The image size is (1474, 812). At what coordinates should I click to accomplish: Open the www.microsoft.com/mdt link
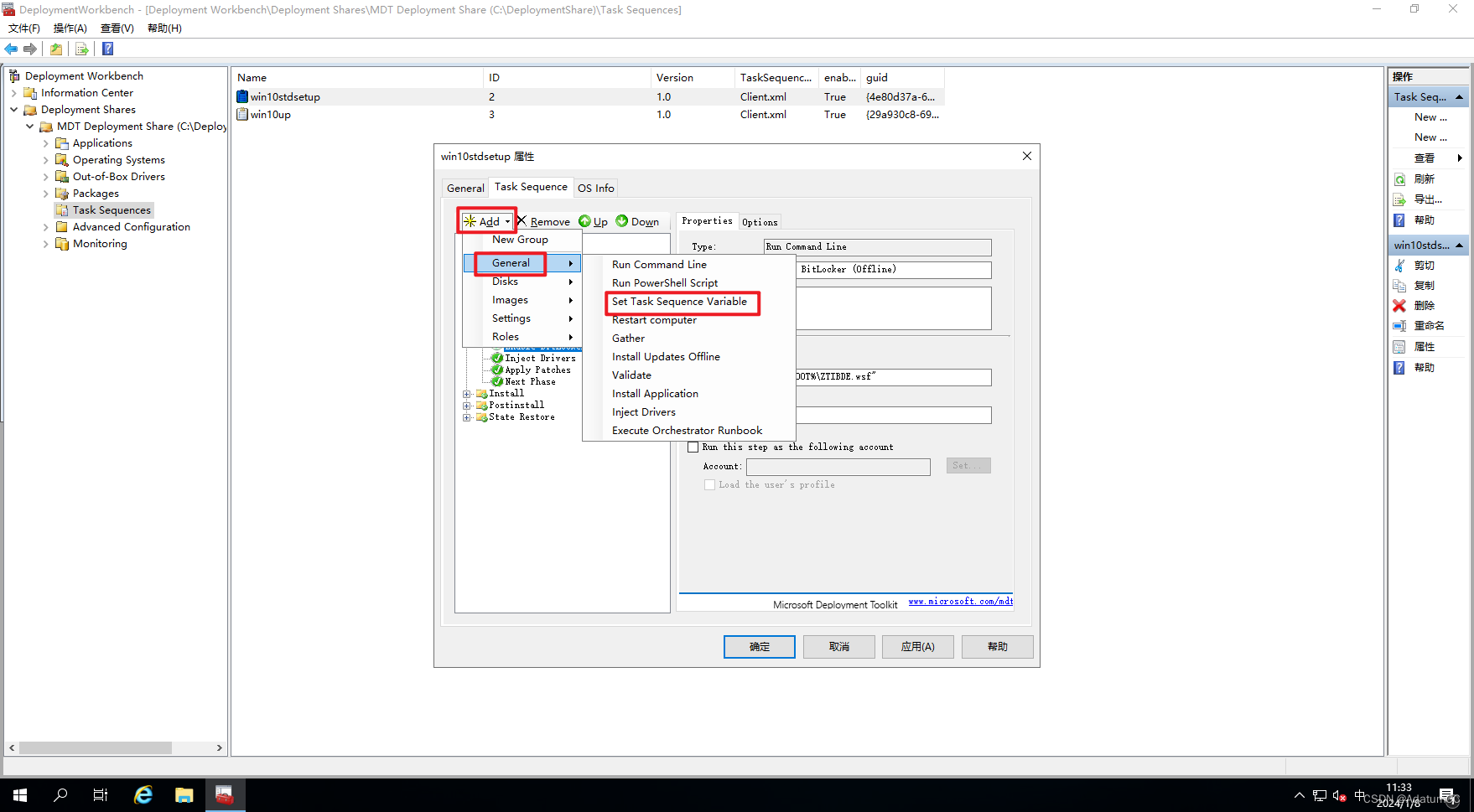(961, 602)
